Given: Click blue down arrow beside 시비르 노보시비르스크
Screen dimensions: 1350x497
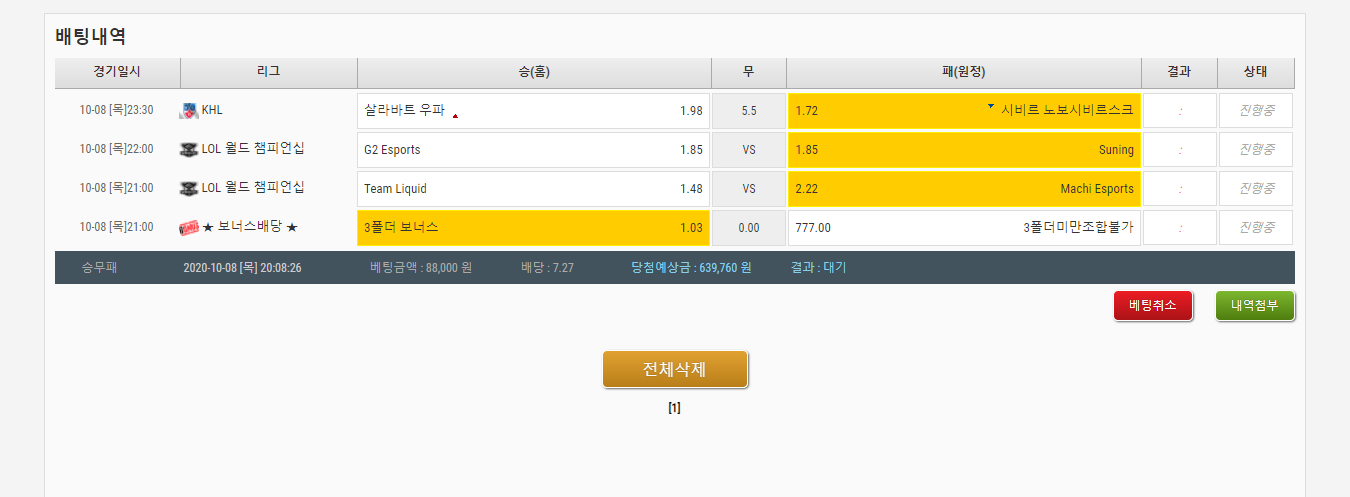Looking at the screenshot, I should [x=991, y=106].
